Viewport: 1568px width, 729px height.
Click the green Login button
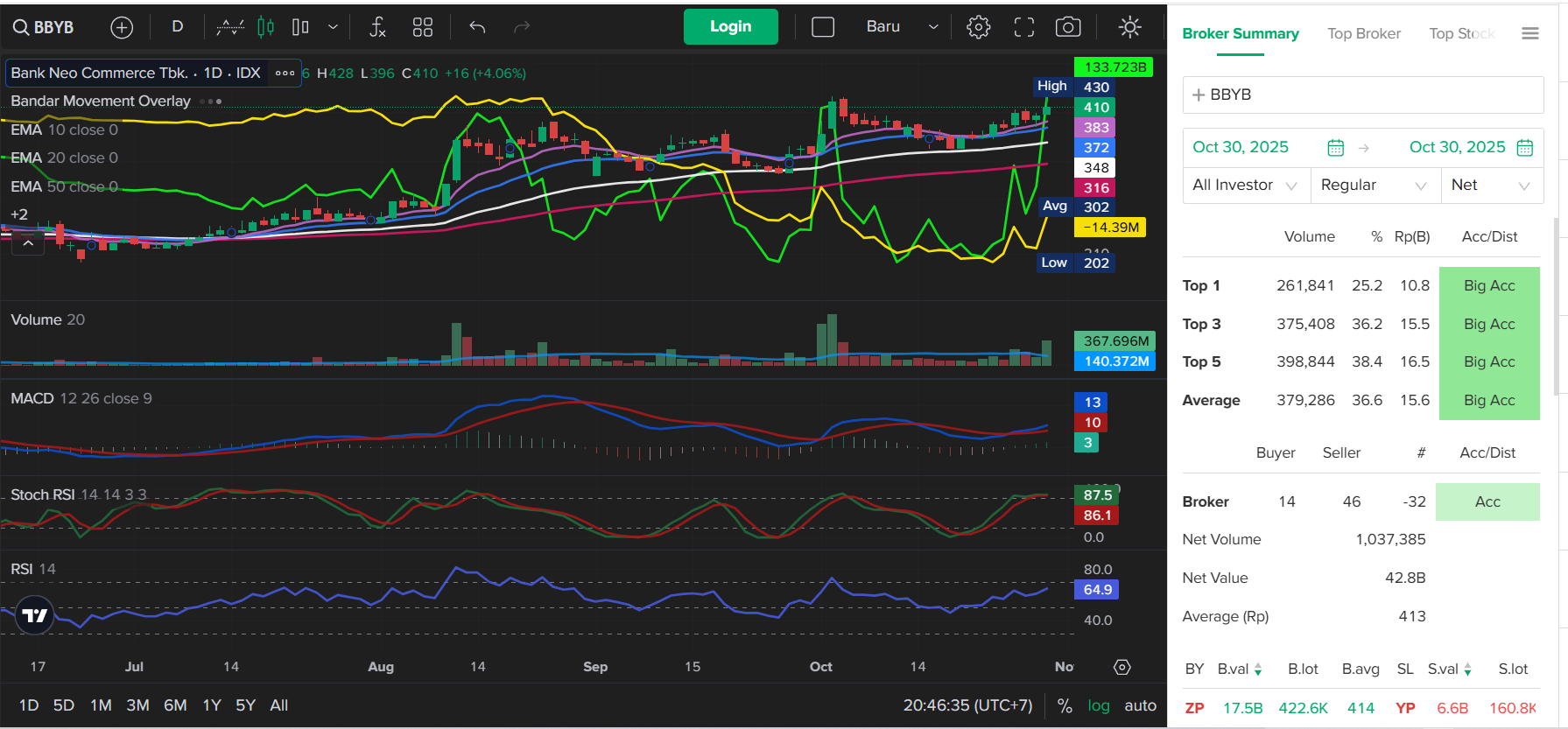730,26
